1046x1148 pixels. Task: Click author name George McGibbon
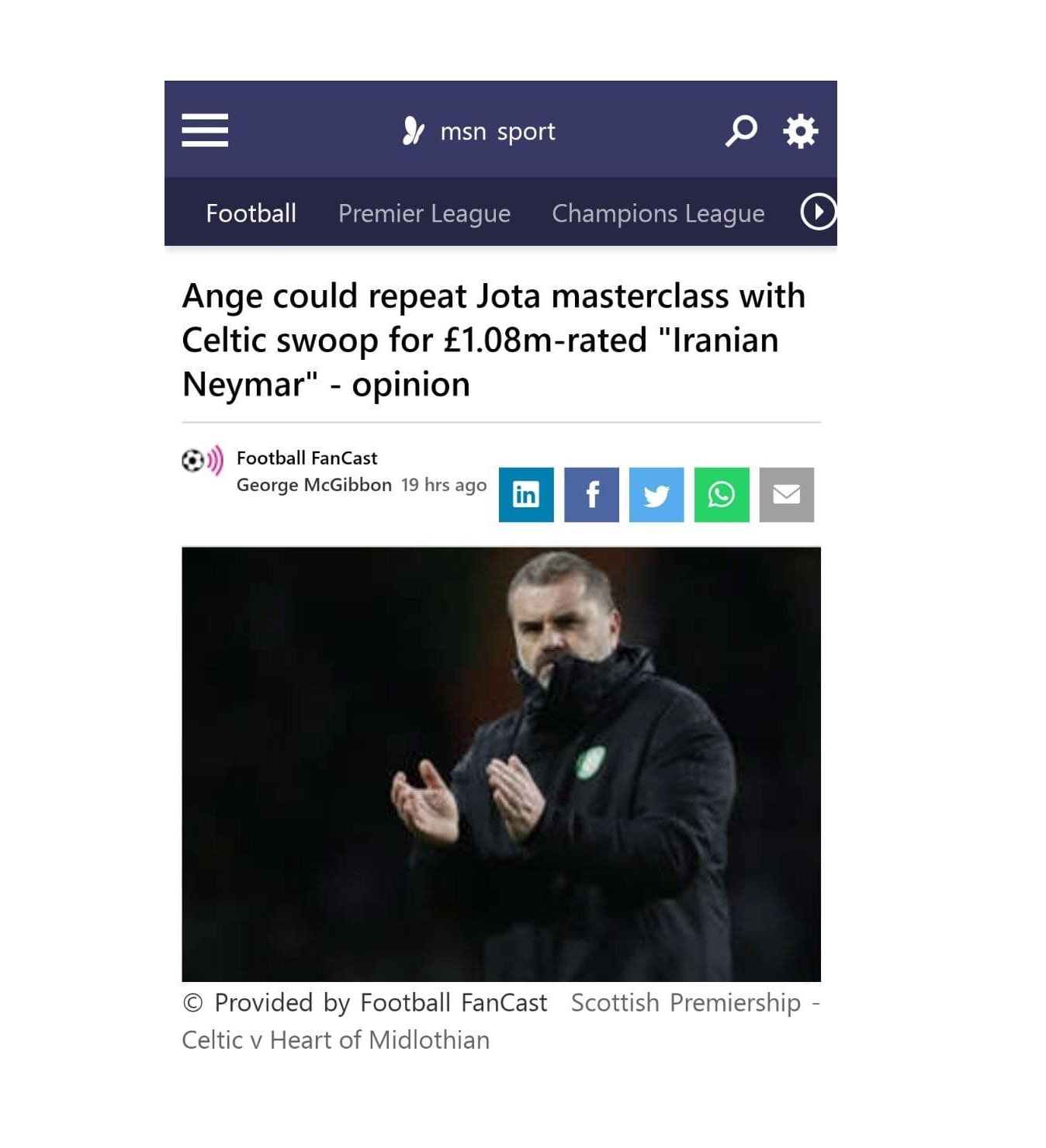[x=314, y=485]
